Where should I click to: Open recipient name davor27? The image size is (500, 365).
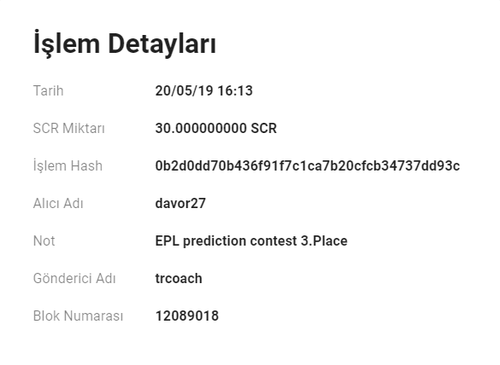click(180, 203)
